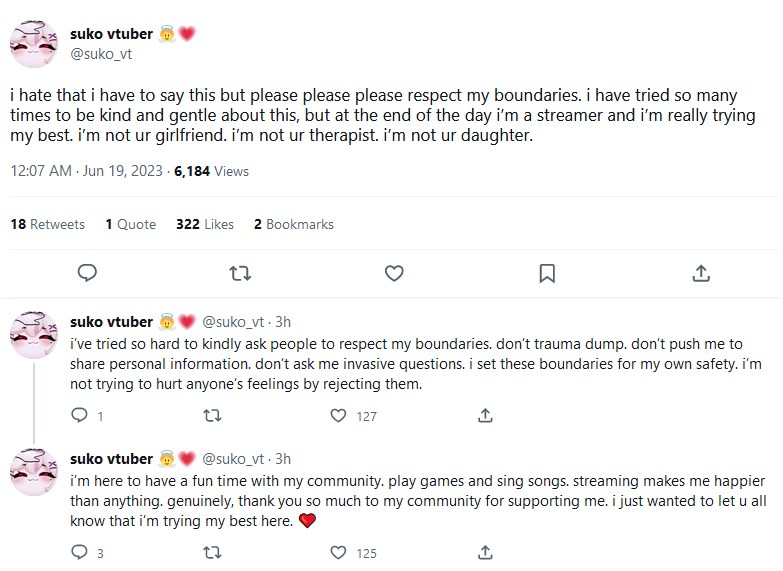Reply to the 'fun time with community' tweet
The width and height of the screenshot is (783, 571).
[x=80, y=552]
